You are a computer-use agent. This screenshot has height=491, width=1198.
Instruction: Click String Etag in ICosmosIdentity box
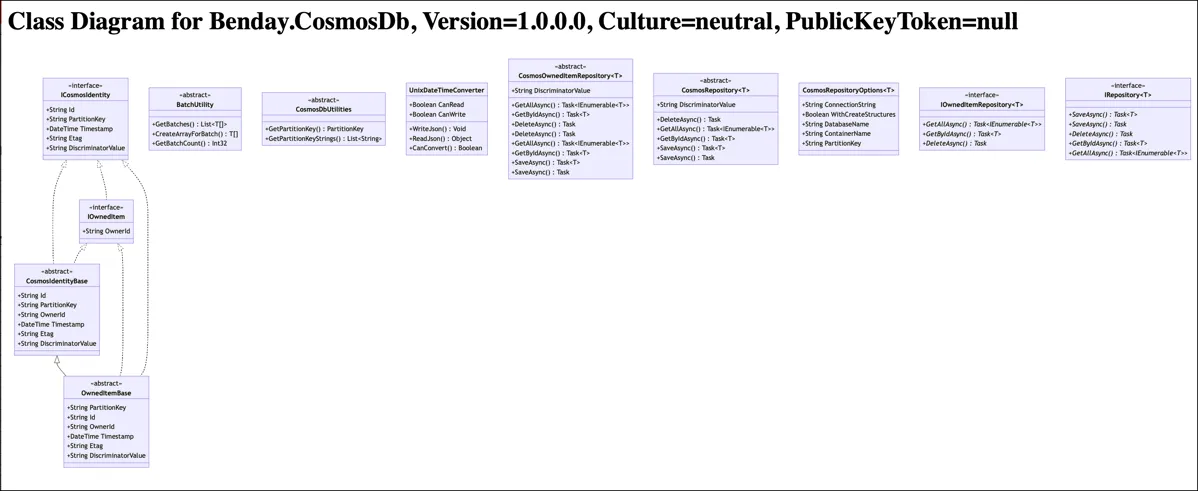63,138
